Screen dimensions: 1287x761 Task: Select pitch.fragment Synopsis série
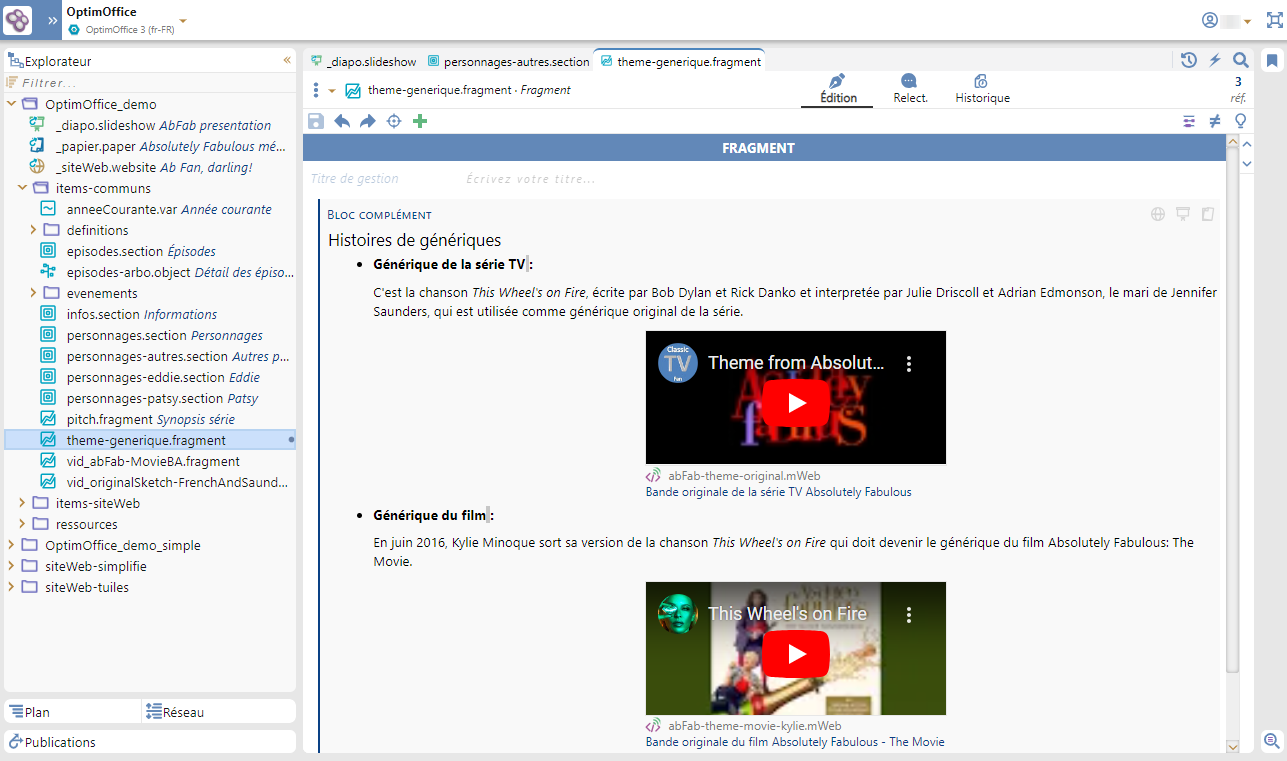click(137, 419)
